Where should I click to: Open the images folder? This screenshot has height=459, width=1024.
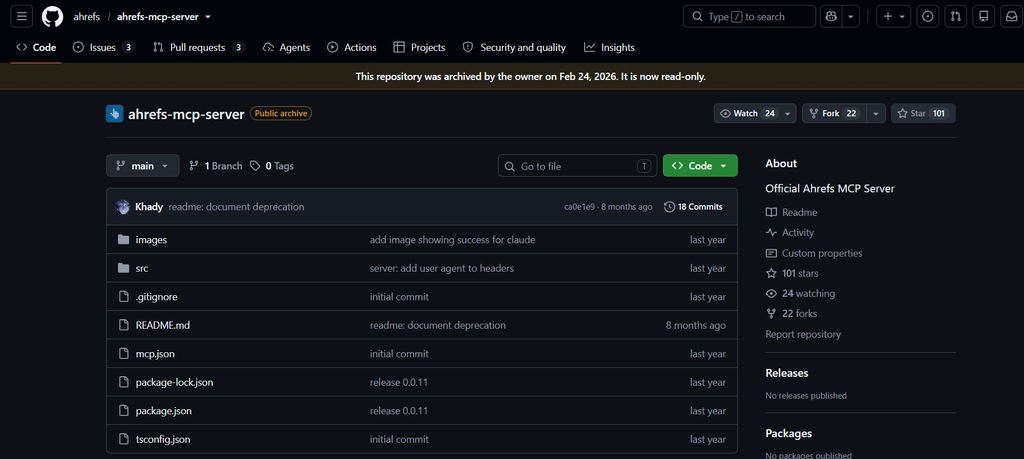coord(152,240)
